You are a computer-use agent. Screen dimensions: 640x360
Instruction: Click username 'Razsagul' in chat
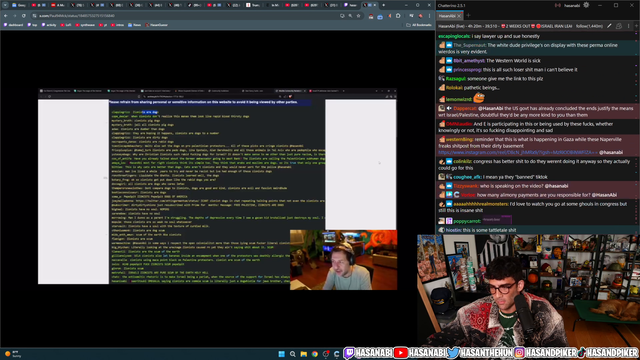coord(456,79)
